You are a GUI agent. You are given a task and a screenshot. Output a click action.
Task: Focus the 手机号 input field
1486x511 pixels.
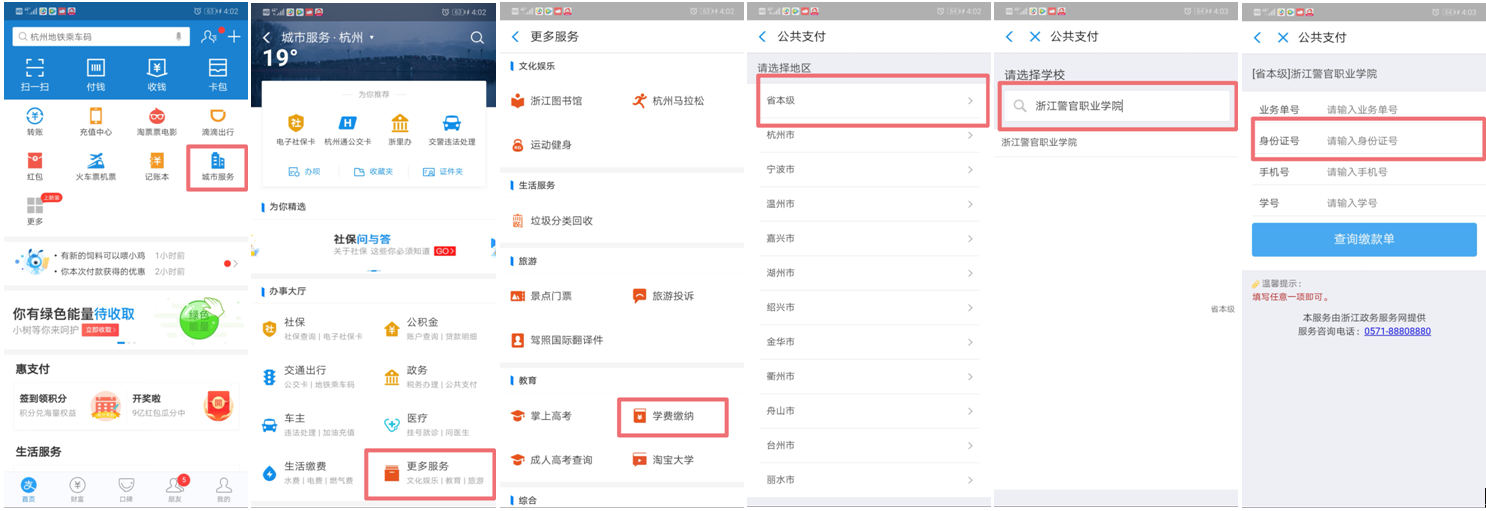(x=1364, y=172)
